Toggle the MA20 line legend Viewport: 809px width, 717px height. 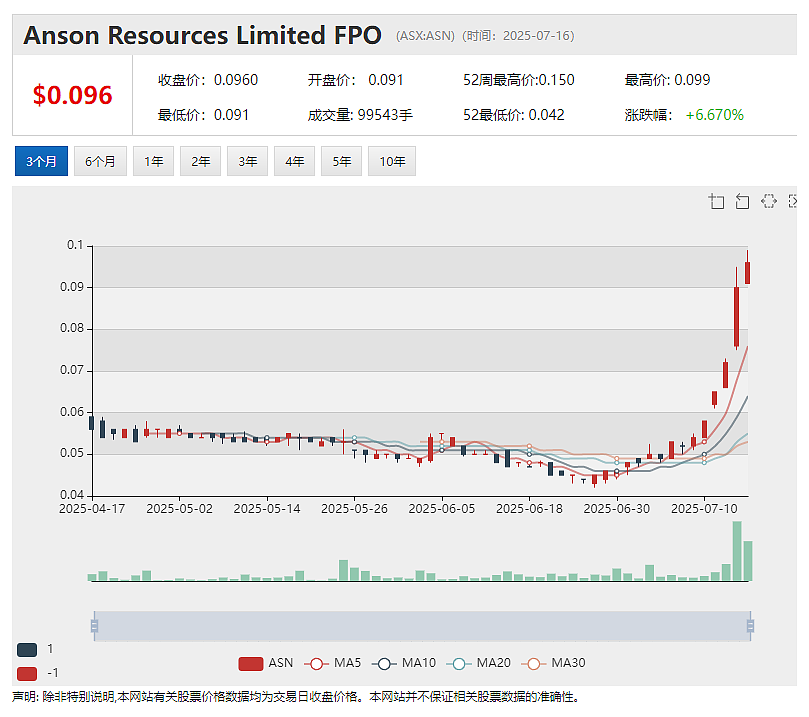(478, 663)
